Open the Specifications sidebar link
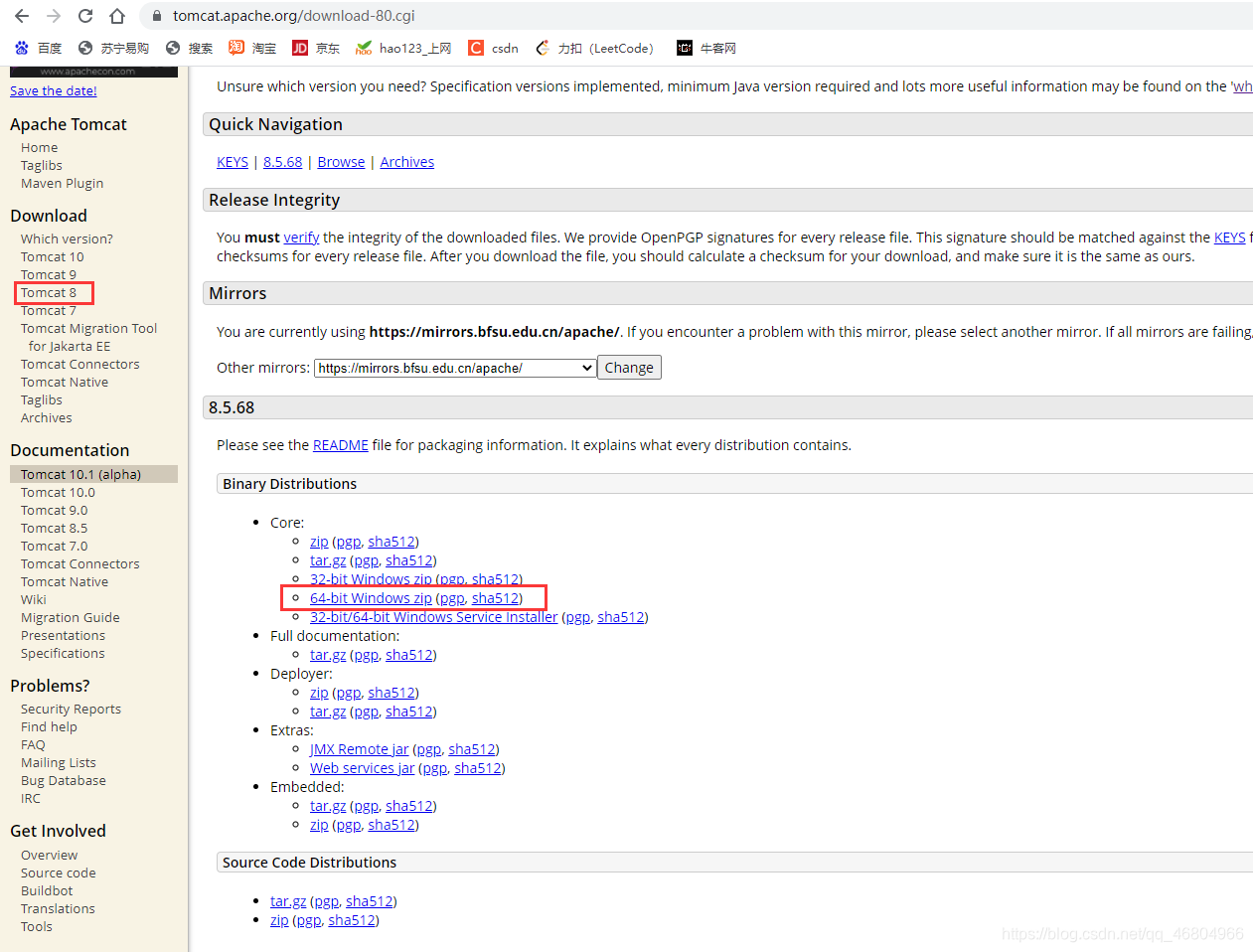This screenshot has height=952, width=1253. click(x=63, y=653)
